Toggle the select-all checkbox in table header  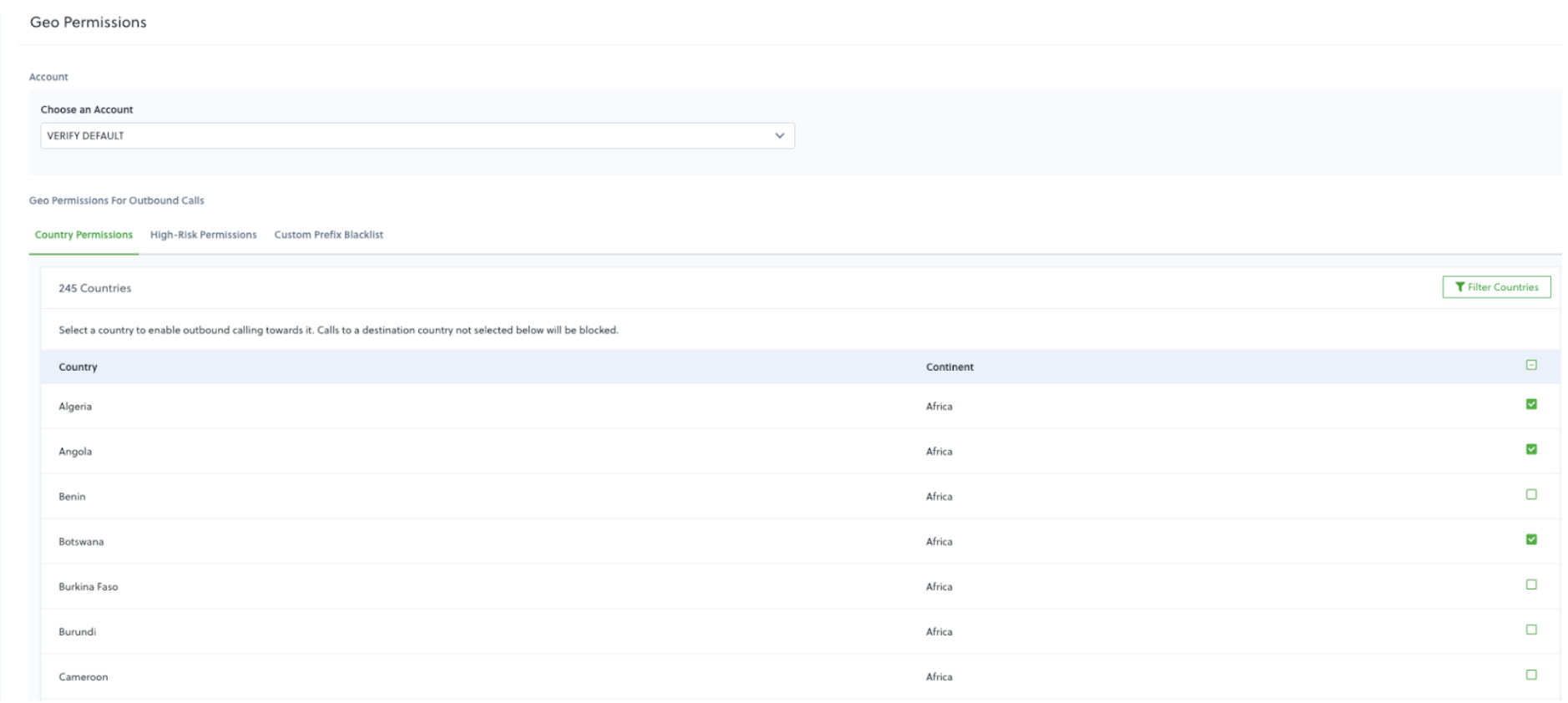(x=1530, y=365)
